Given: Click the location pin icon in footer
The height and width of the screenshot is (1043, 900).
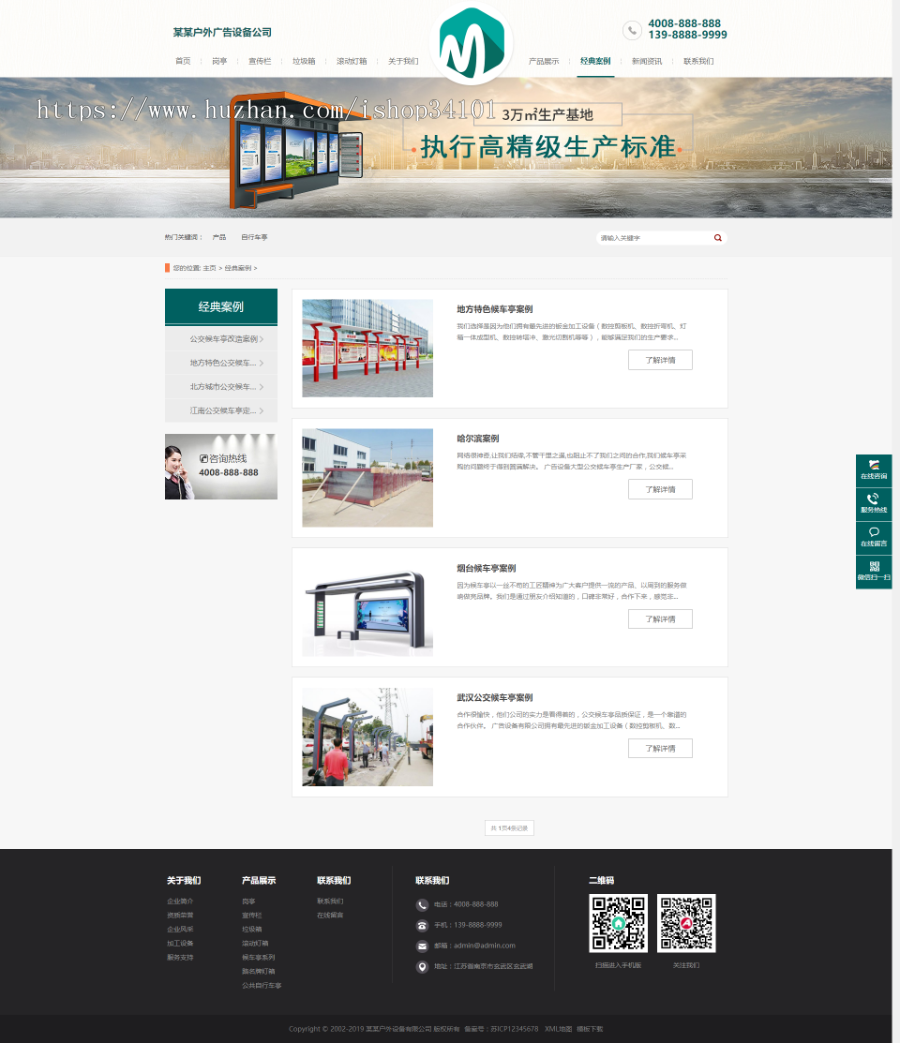Looking at the screenshot, I should [422, 966].
